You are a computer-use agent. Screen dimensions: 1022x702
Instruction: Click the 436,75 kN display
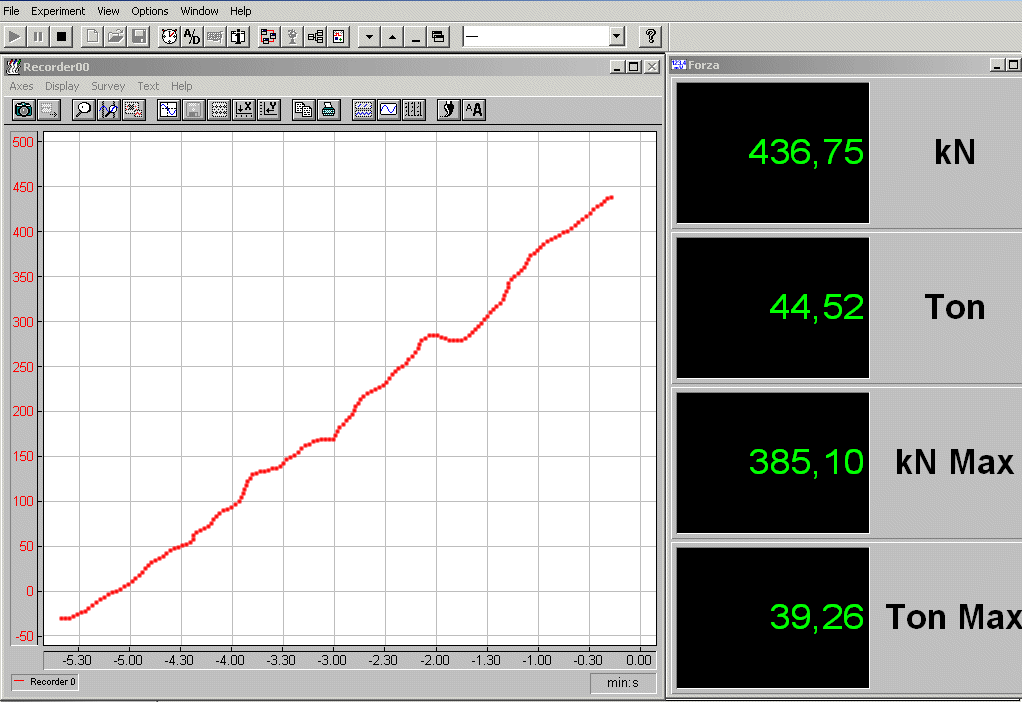772,153
